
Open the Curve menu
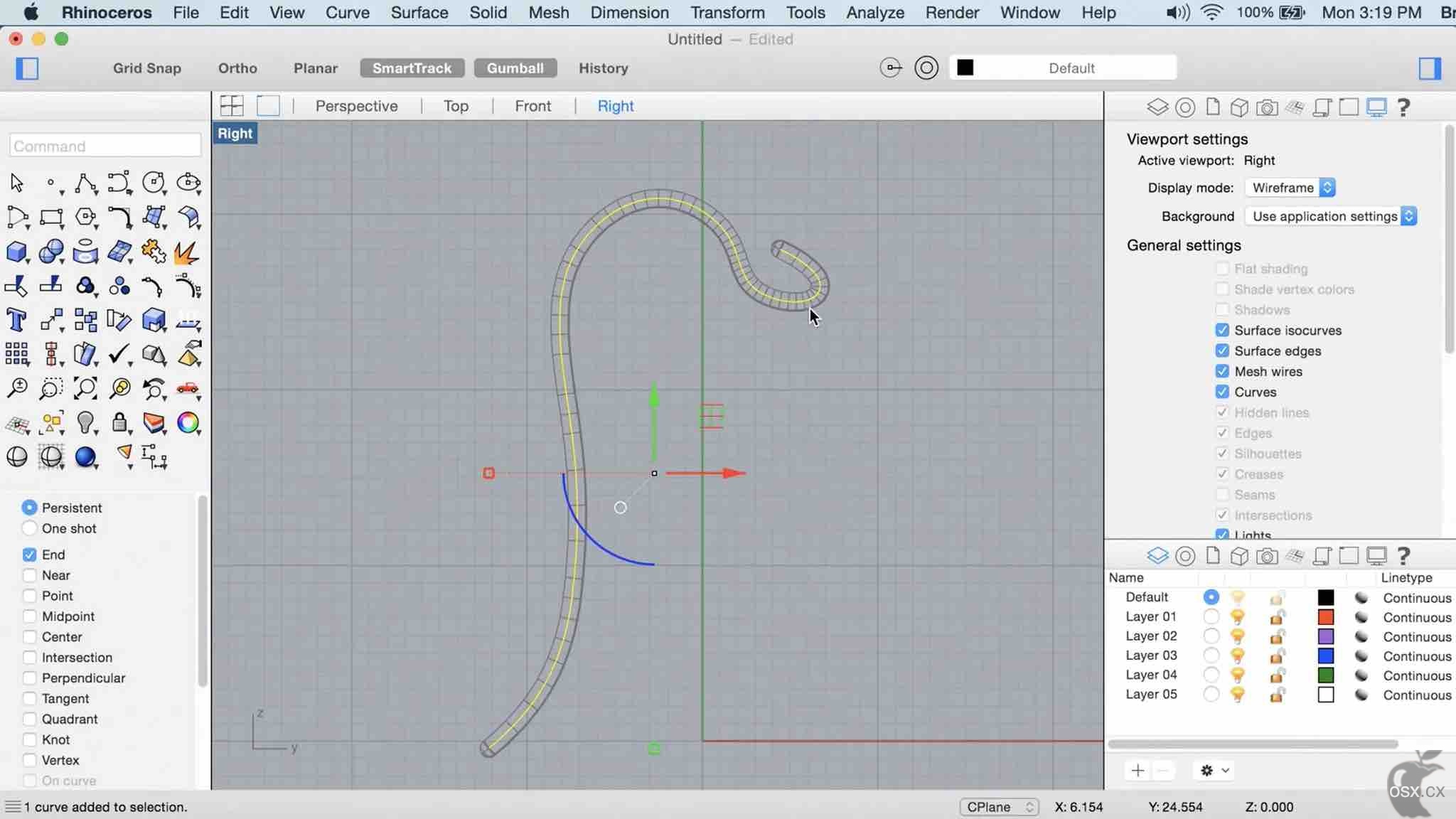pos(347,12)
